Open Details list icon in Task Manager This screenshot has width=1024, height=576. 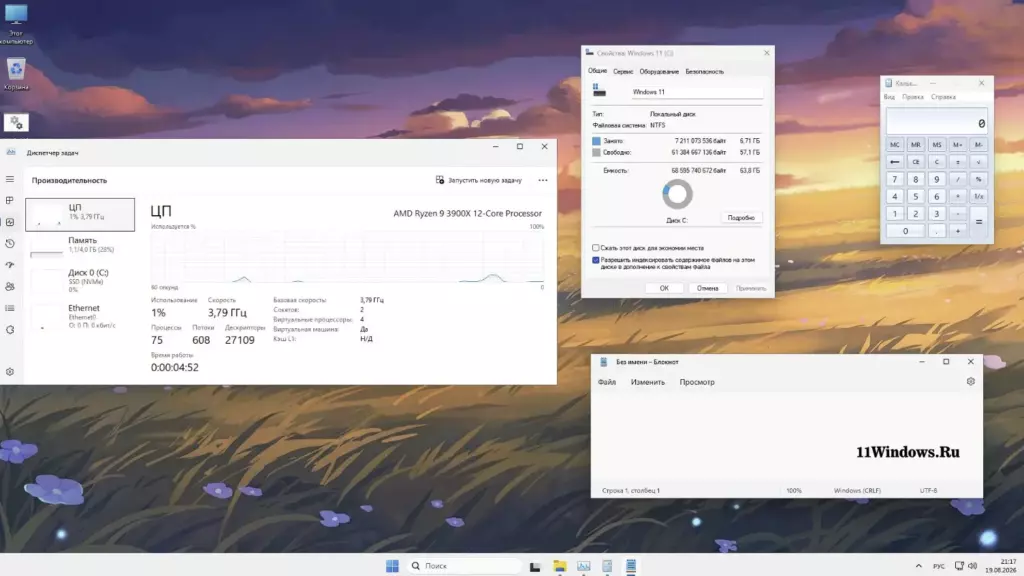[10, 308]
